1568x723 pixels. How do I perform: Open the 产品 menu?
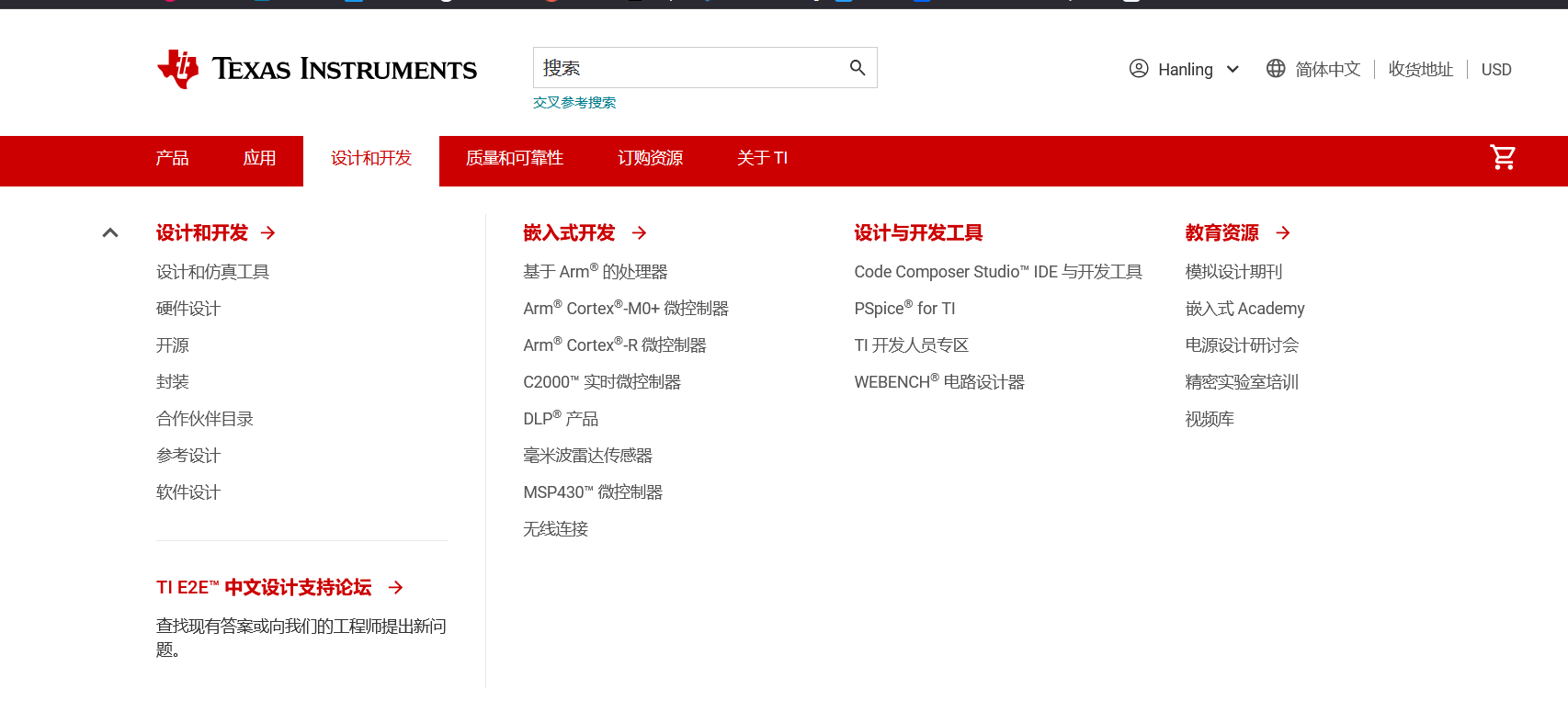pyautogui.click(x=172, y=159)
